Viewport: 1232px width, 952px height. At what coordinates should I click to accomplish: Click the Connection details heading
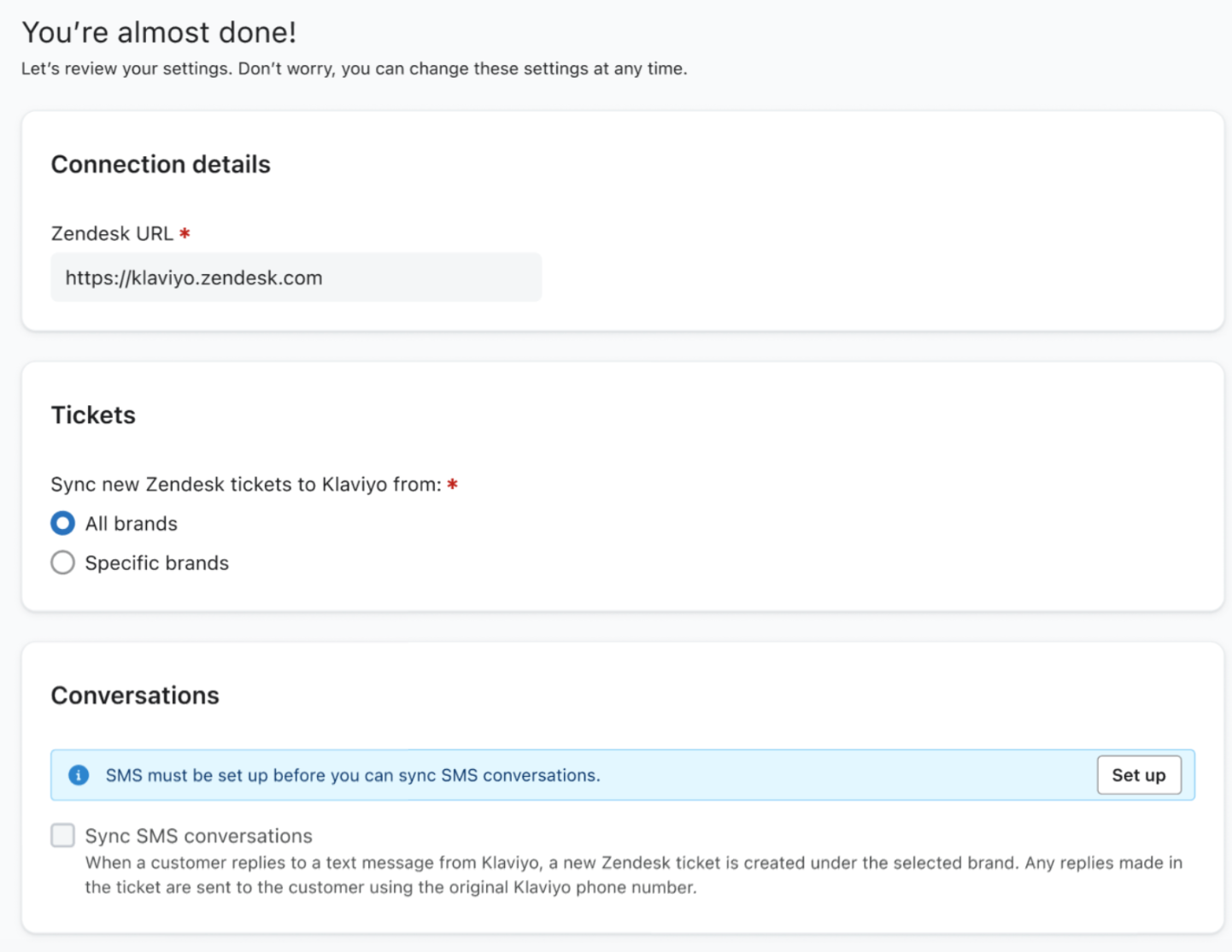[x=161, y=164]
